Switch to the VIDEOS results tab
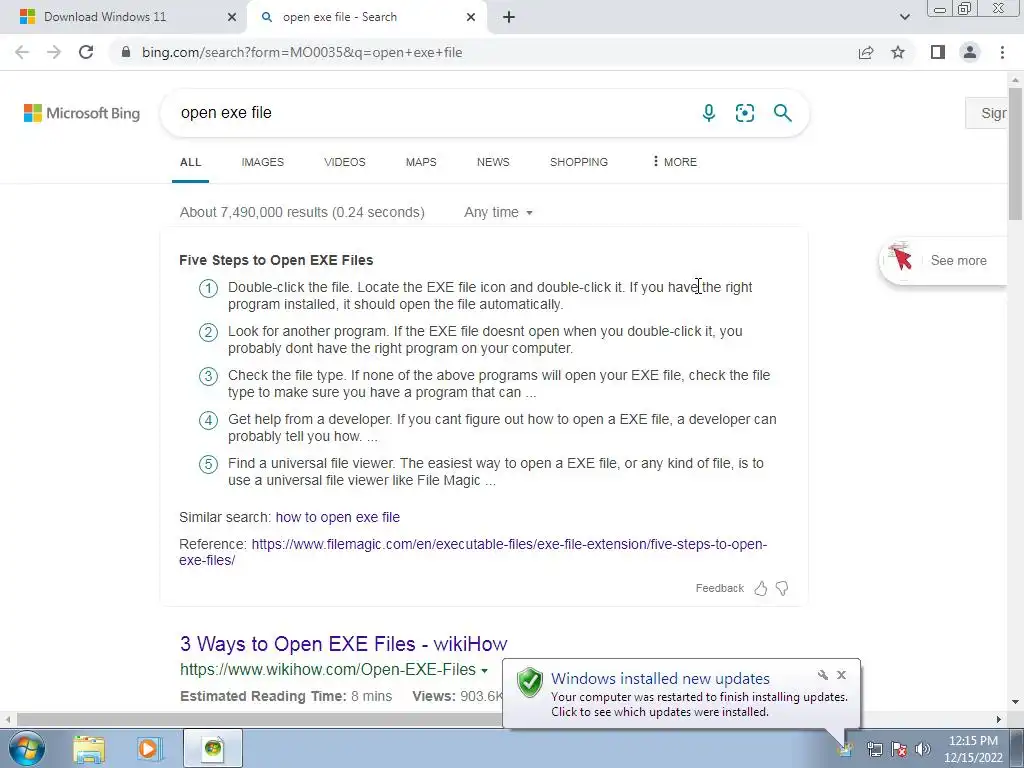This screenshot has height=768, width=1024. pyautogui.click(x=345, y=162)
